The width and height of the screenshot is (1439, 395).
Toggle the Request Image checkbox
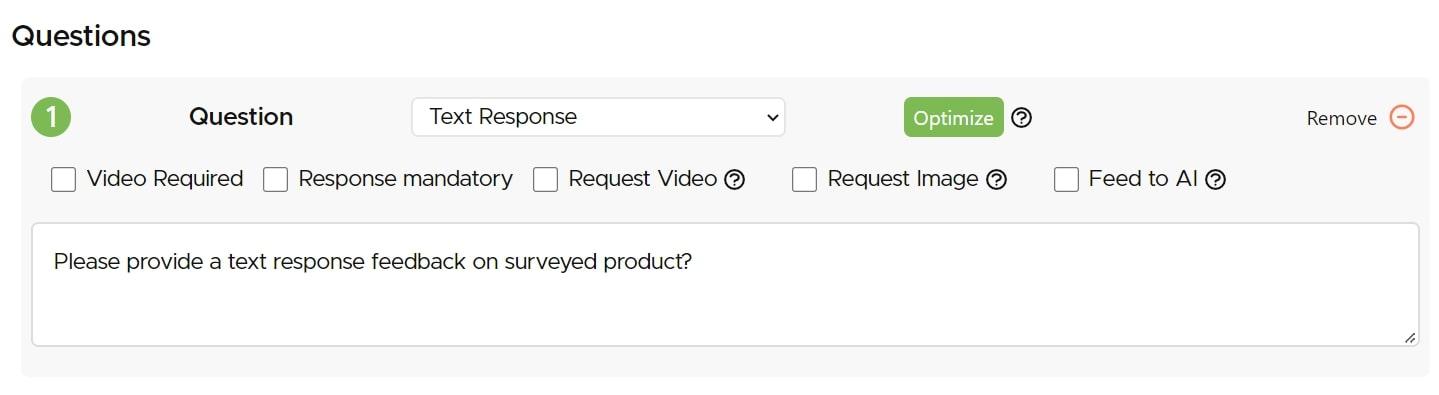(804, 179)
